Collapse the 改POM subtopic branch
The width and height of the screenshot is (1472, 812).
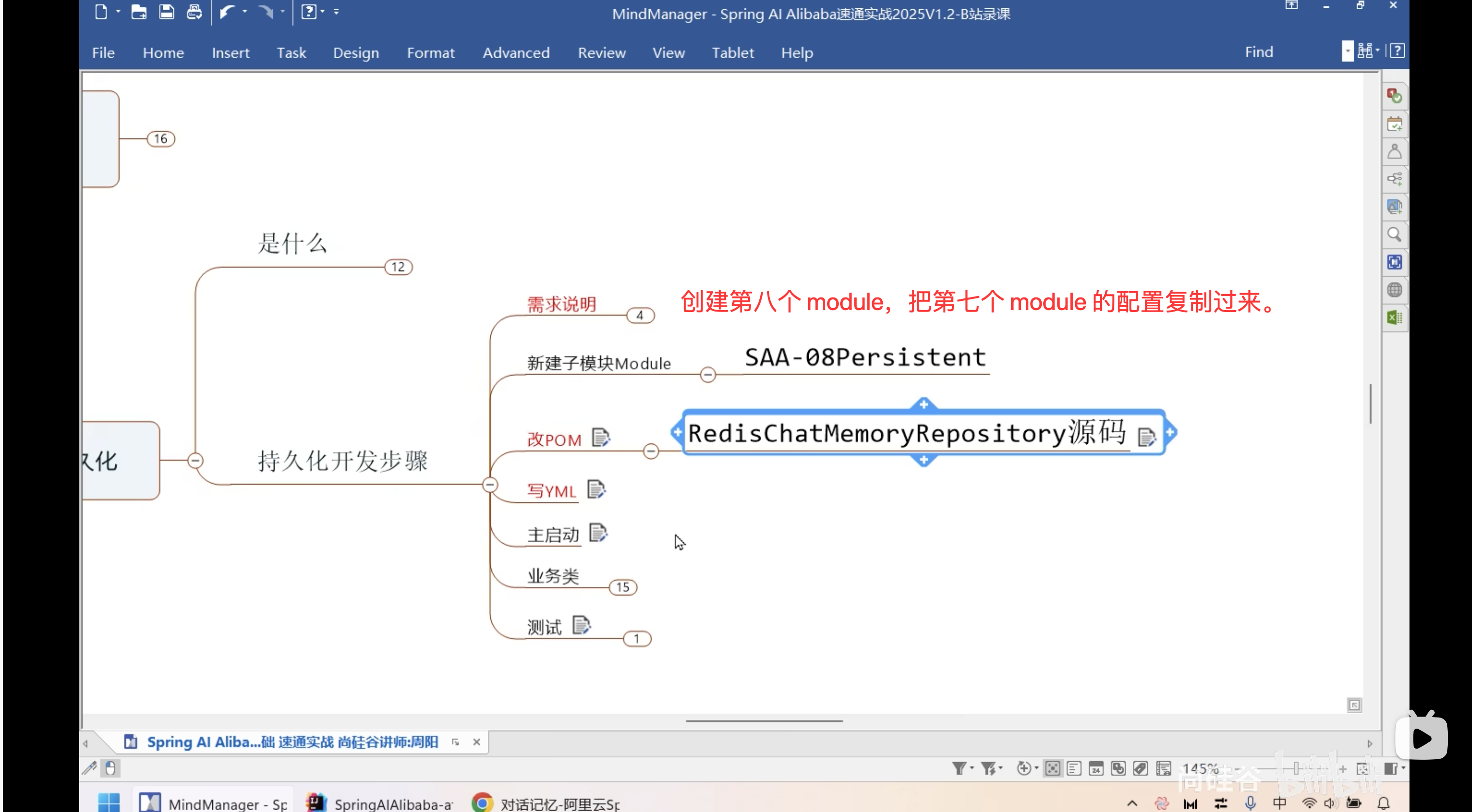tap(651, 452)
